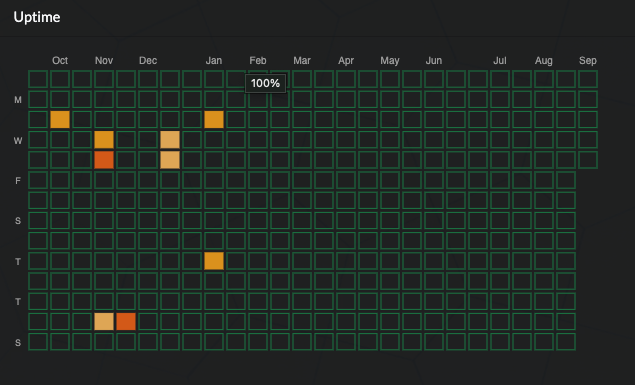Click the M weekday label
The width and height of the screenshot is (635, 385).
pyautogui.click(x=18, y=100)
